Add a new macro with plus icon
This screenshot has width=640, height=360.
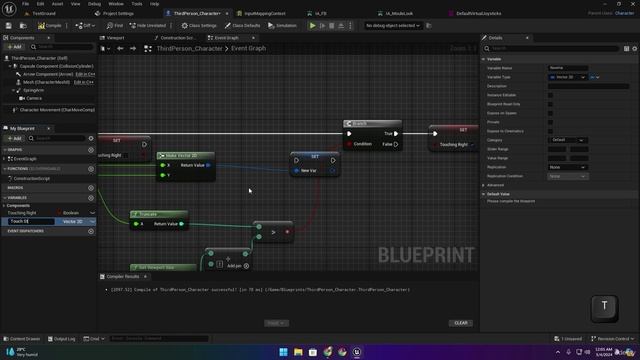pos(91,188)
